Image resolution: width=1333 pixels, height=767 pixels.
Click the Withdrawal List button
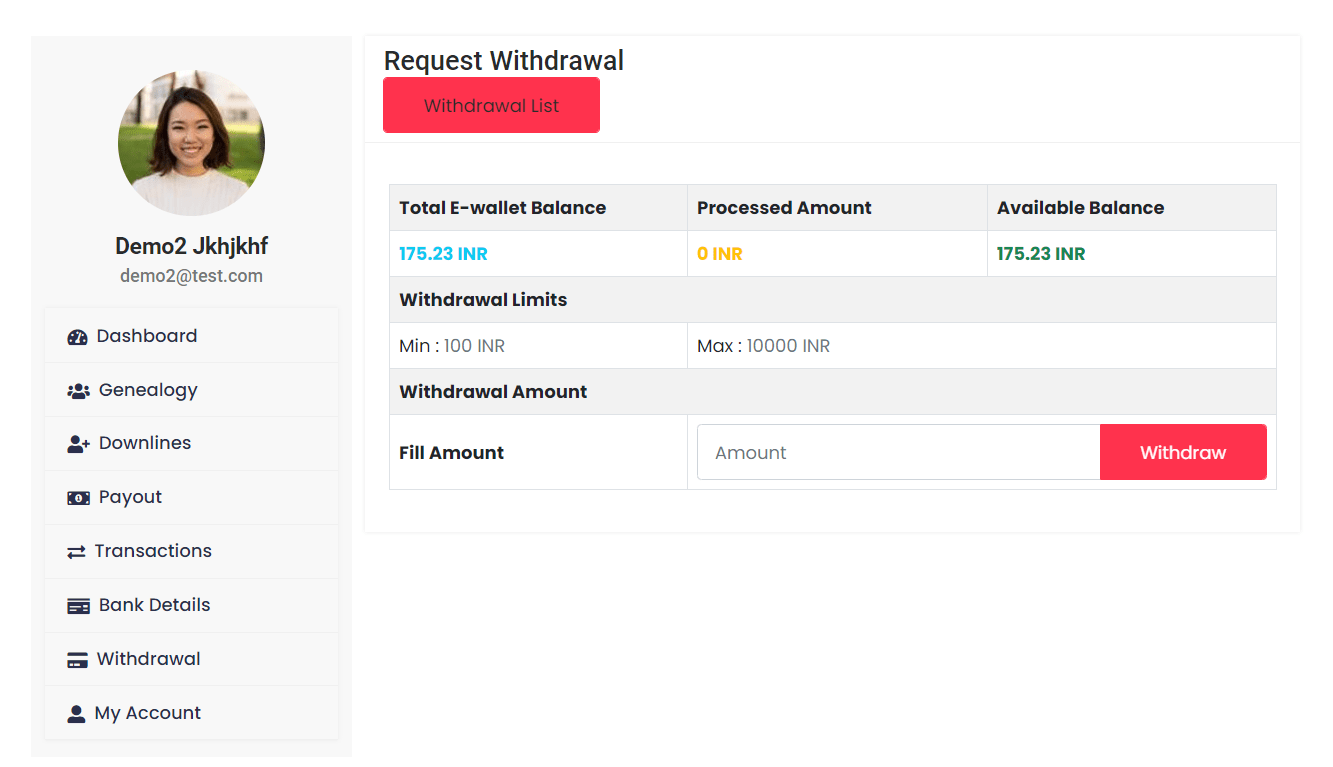(x=491, y=105)
